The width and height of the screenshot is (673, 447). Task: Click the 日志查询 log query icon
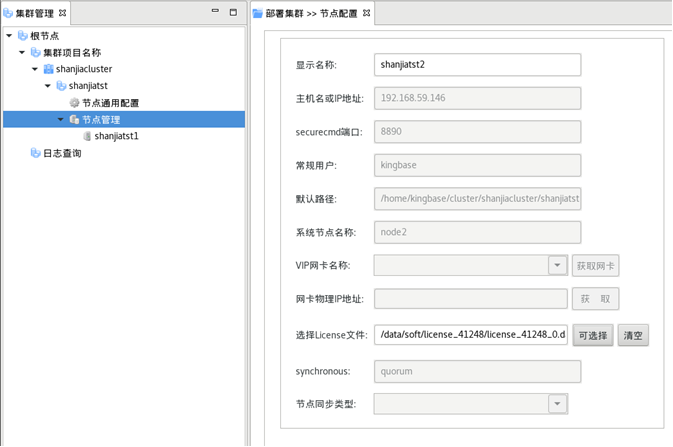pyautogui.click(x=35, y=153)
